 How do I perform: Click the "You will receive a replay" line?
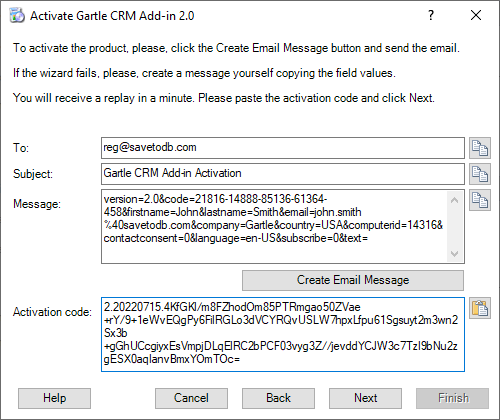pos(224,98)
